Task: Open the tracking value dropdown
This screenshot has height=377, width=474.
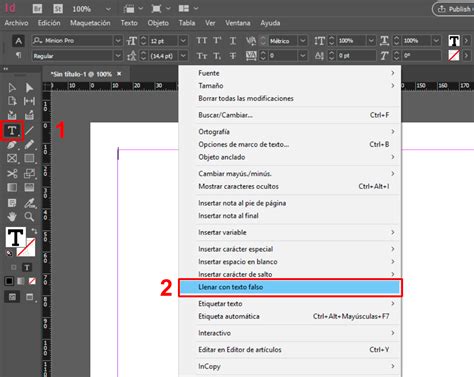Action: click(303, 56)
